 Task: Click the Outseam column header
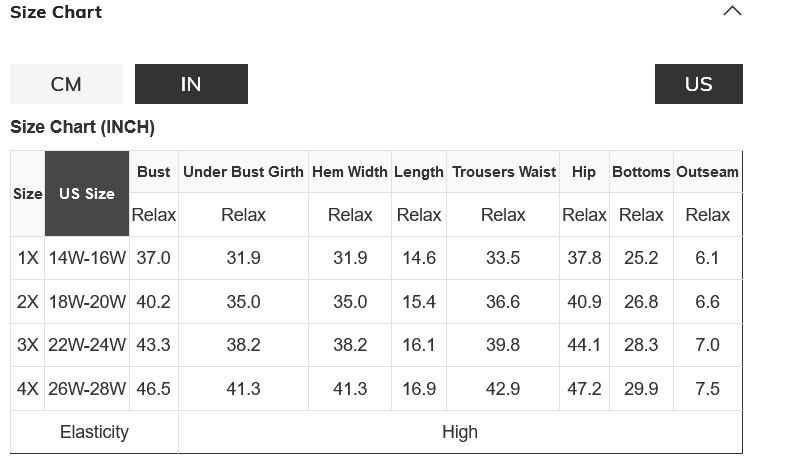click(x=707, y=172)
